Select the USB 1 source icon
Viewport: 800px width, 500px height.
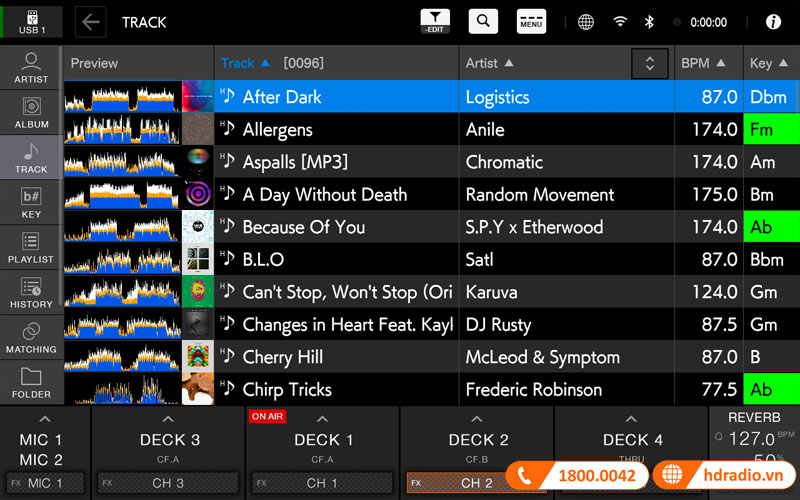tap(32, 22)
